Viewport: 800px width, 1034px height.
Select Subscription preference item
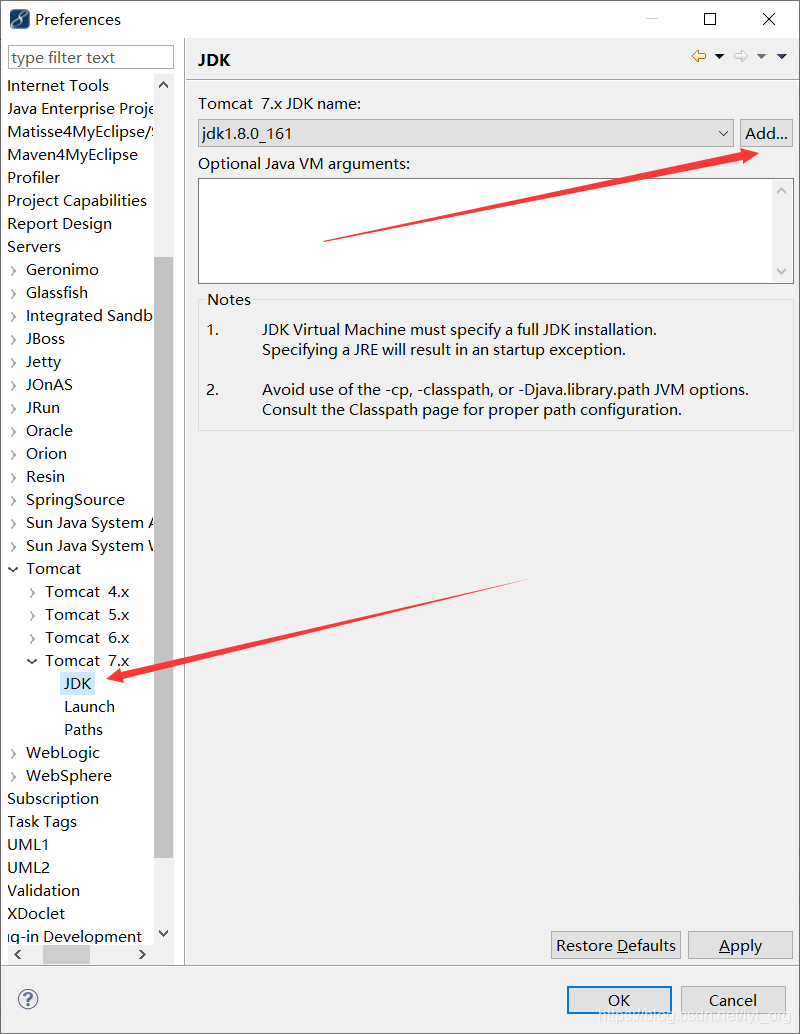point(53,799)
